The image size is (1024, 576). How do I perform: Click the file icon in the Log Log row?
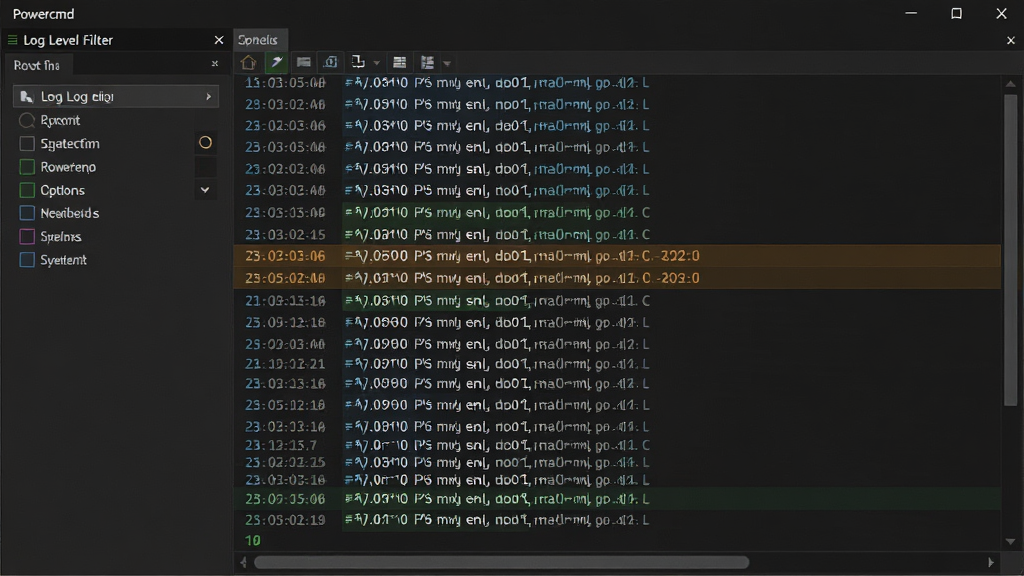tap(27, 97)
